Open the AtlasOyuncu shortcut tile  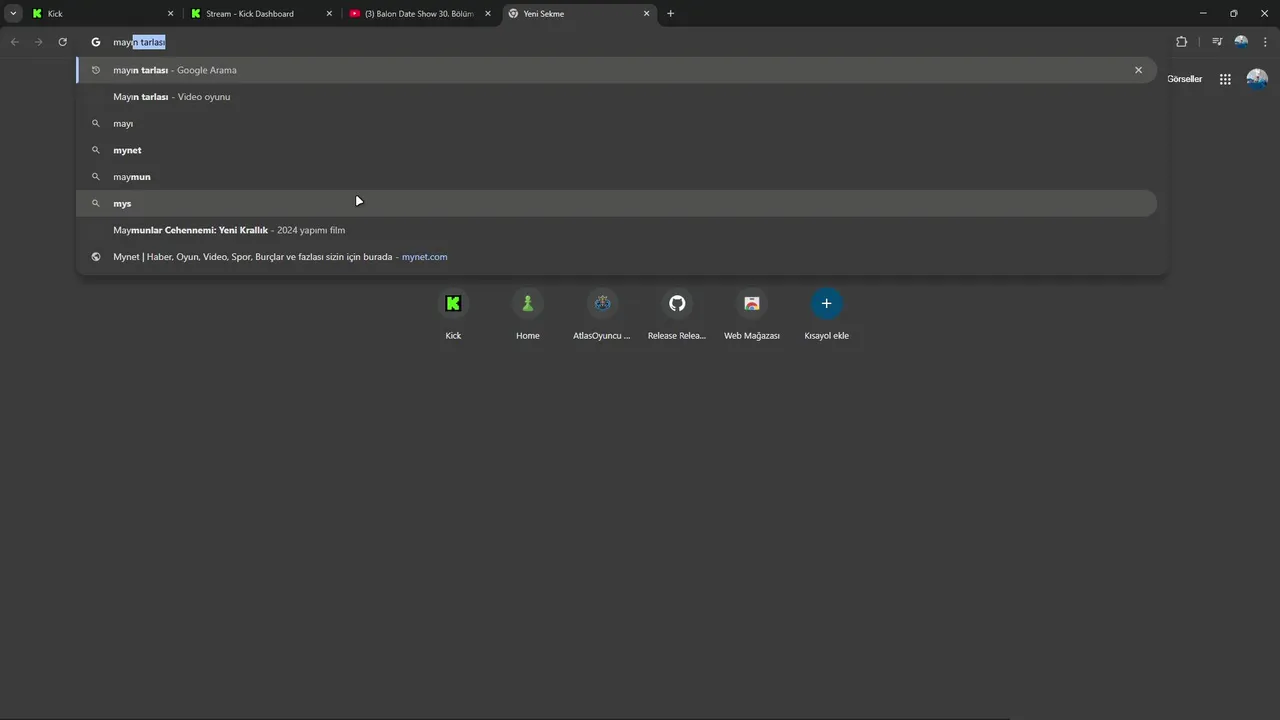[602, 314]
